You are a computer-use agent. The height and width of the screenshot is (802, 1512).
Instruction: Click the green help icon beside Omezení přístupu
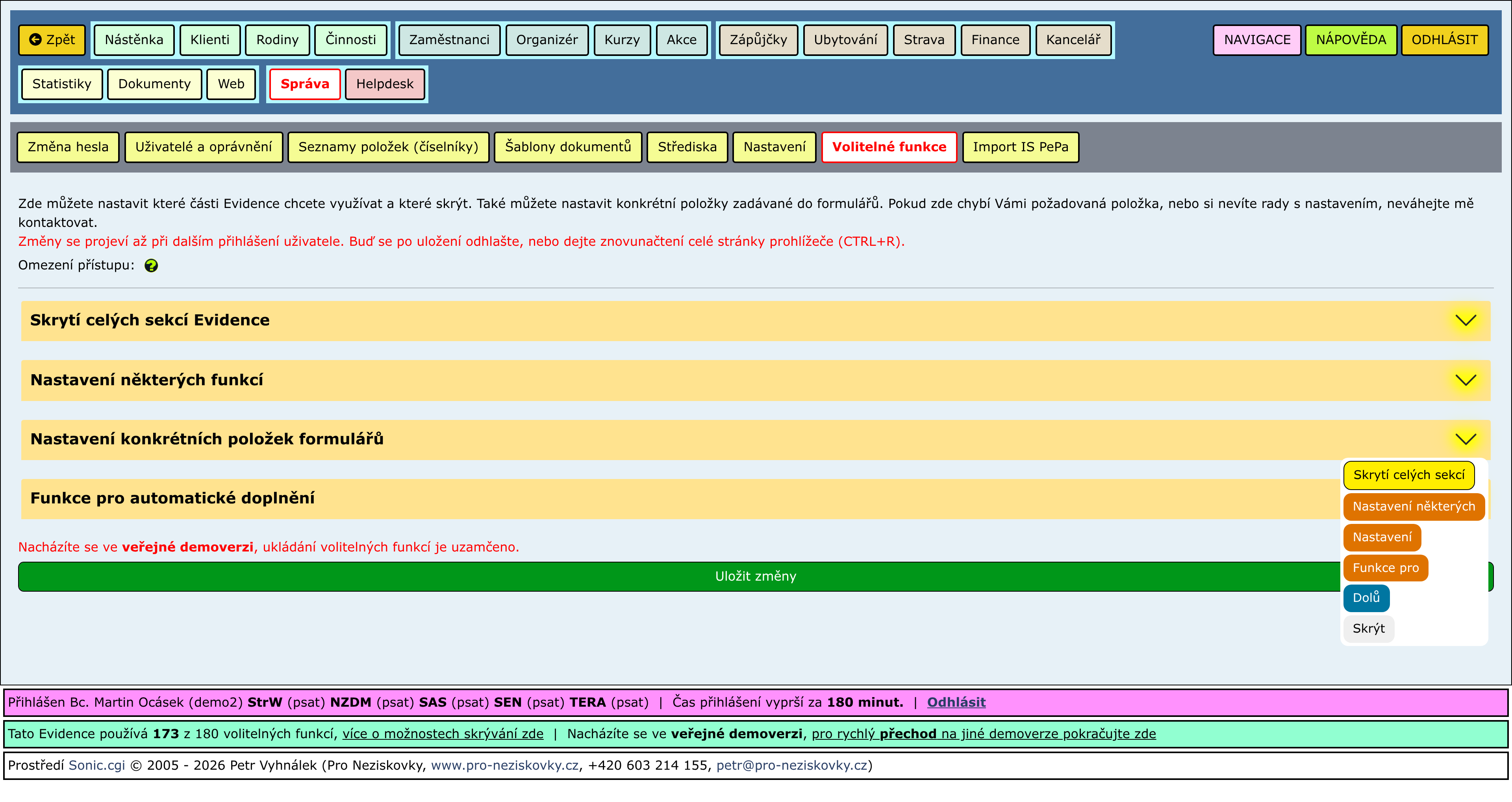151,265
